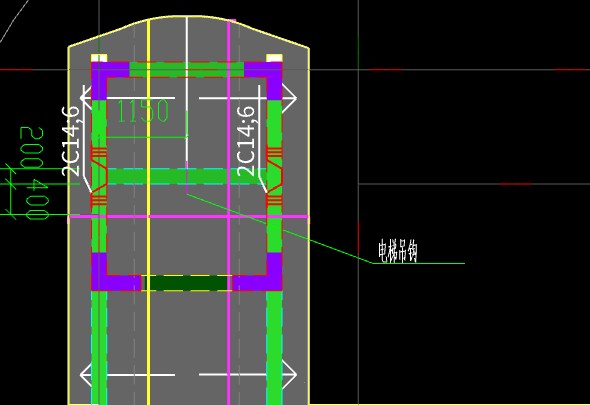590x405 pixels.
Task: Select the right 2C14;6 rebar label
Action: (x=246, y=141)
